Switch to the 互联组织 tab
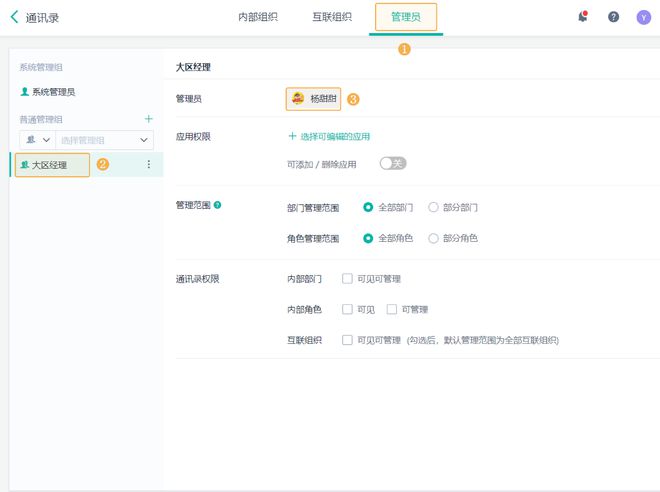 [332, 17]
